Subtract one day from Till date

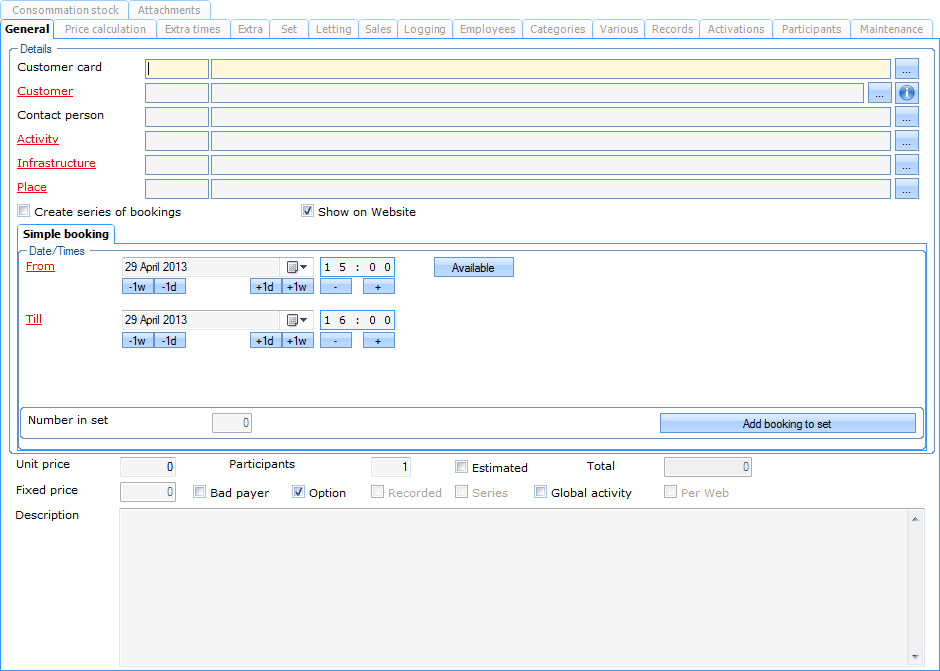click(170, 340)
